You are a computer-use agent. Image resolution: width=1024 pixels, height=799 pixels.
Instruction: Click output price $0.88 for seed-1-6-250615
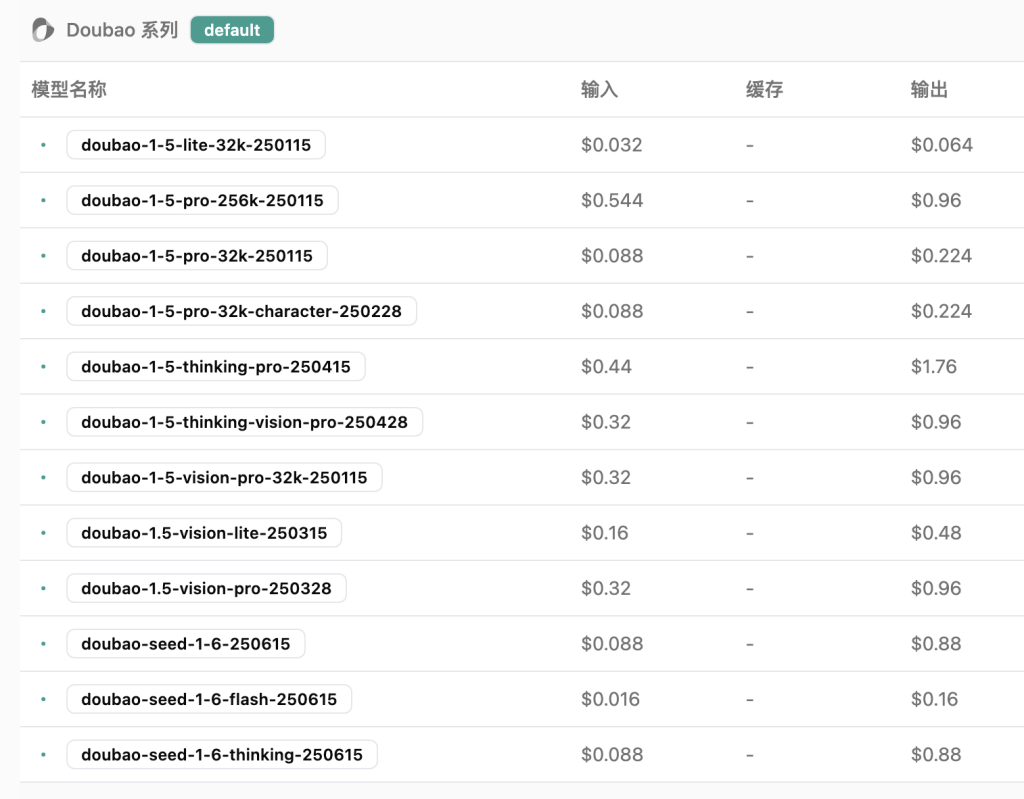[x=936, y=644]
